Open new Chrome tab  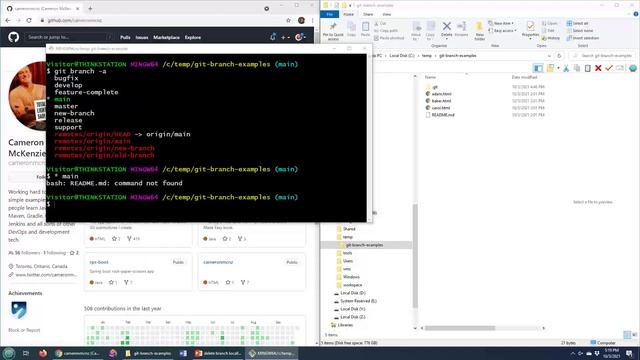(90, 8)
